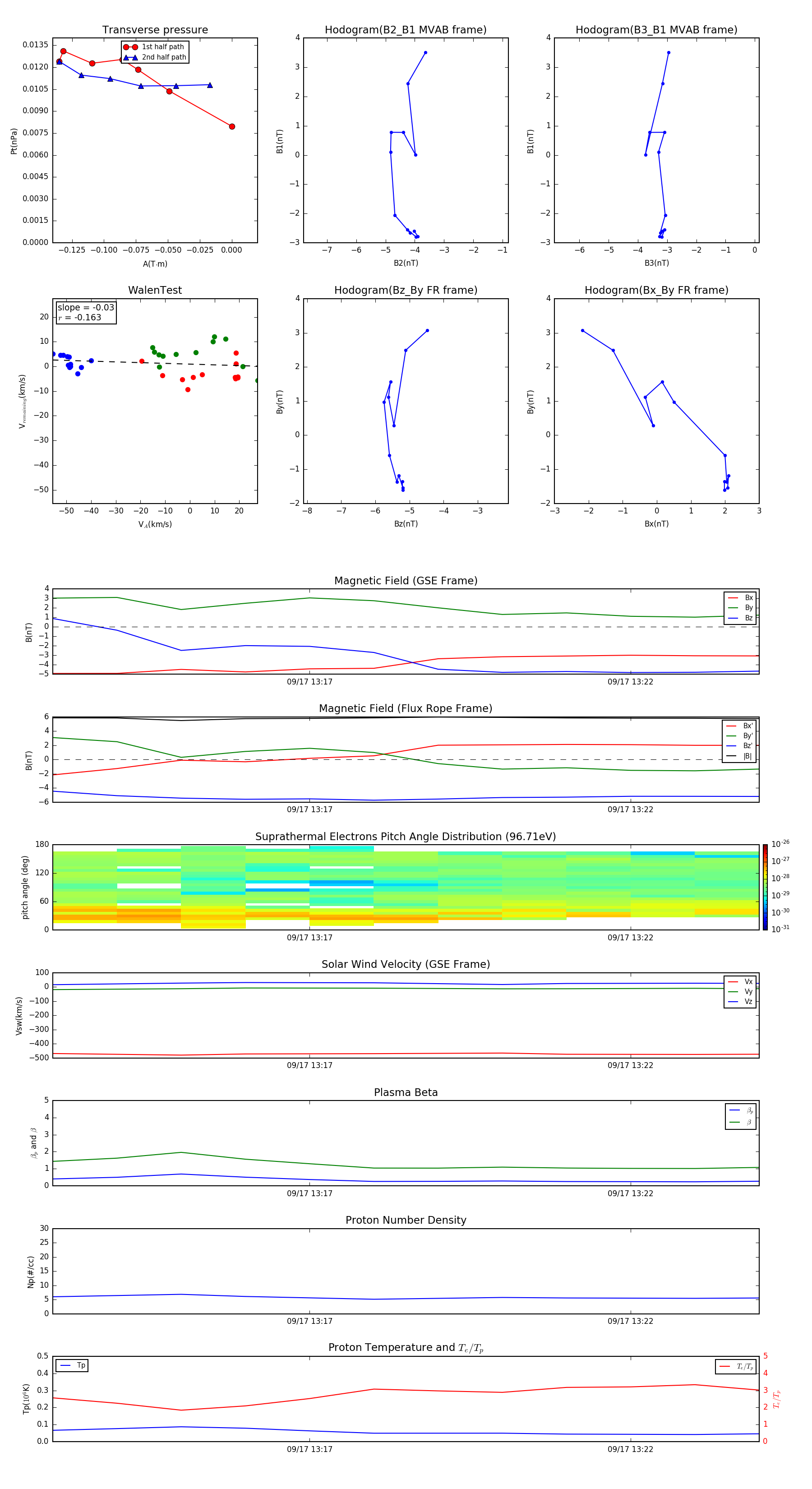Click the Bz' entry in Flux Rope legend
Image resolution: width=812 pixels, height=1489 pixels.
739,746
